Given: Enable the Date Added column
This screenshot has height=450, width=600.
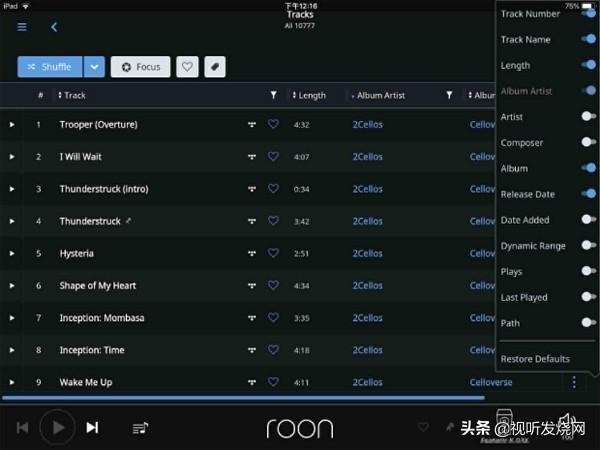Looking at the screenshot, I should point(589,219).
